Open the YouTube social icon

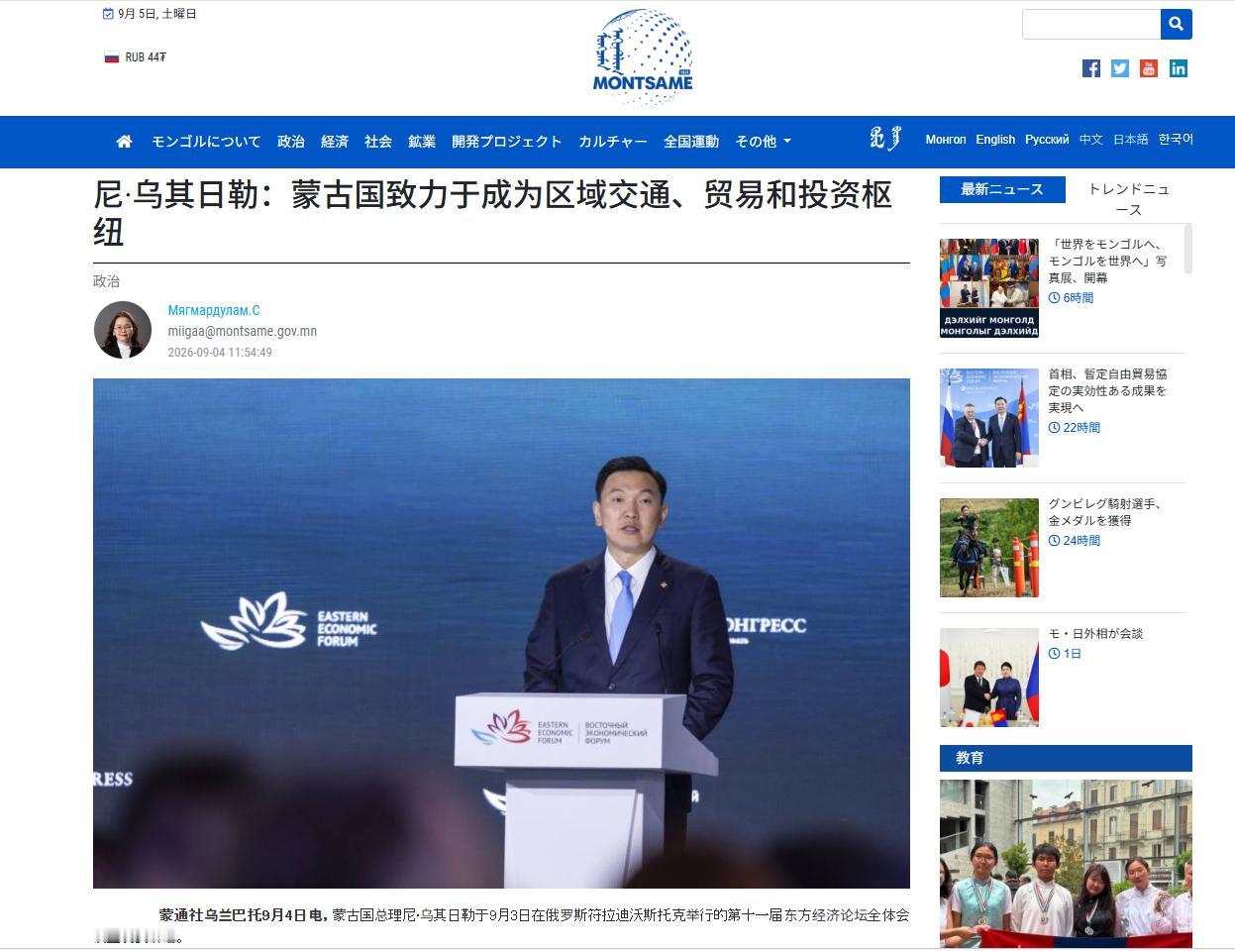[x=1149, y=68]
